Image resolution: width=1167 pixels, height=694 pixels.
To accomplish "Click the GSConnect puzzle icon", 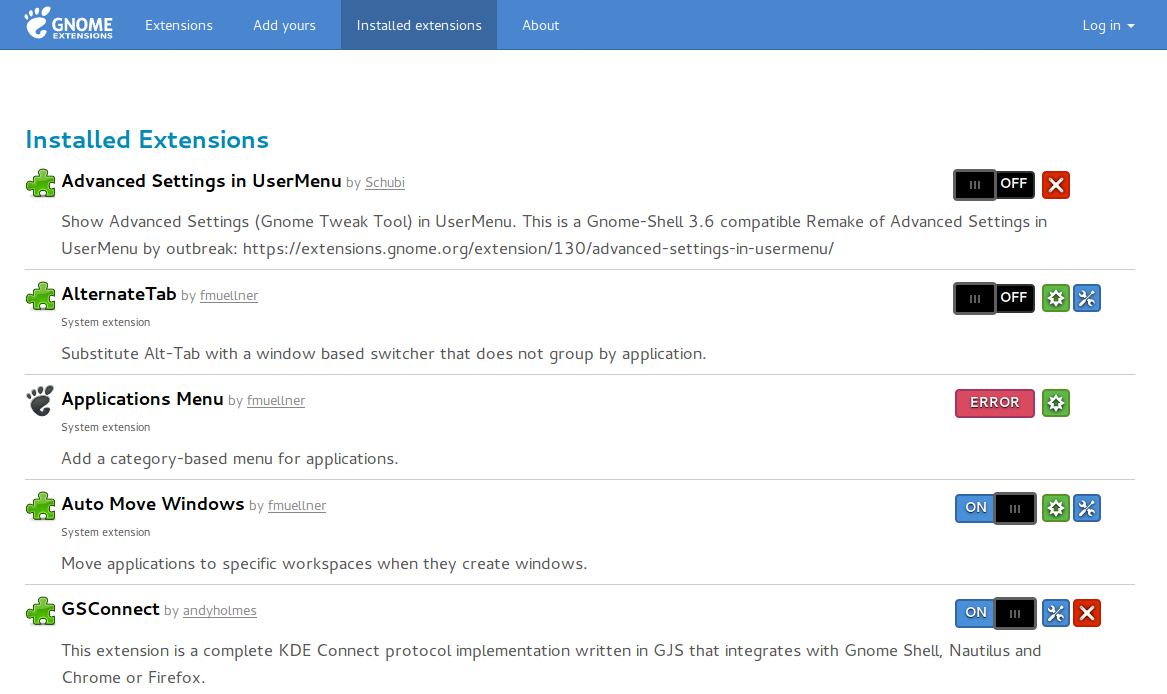I will coord(41,611).
